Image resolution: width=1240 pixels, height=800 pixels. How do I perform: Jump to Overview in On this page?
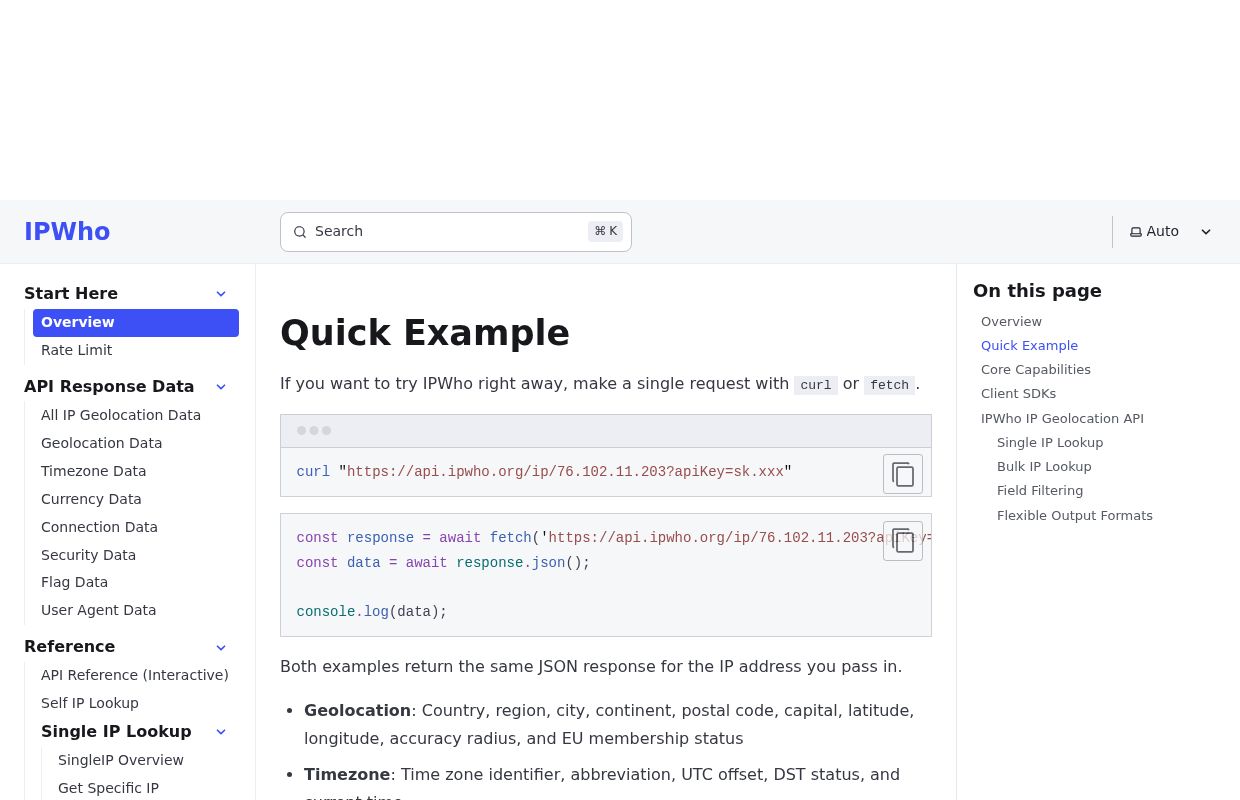(x=1011, y=322)
